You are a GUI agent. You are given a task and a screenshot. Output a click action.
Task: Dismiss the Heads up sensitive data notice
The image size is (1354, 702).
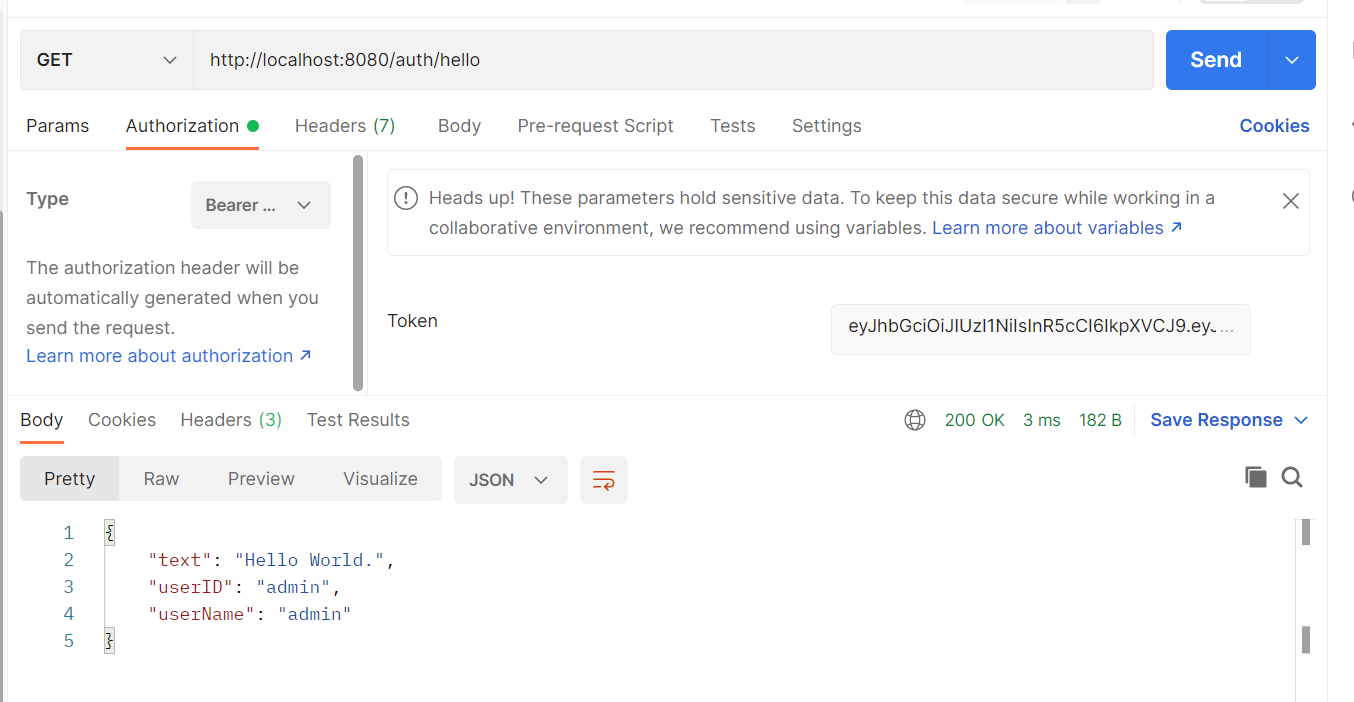(x=1291, y=201)
